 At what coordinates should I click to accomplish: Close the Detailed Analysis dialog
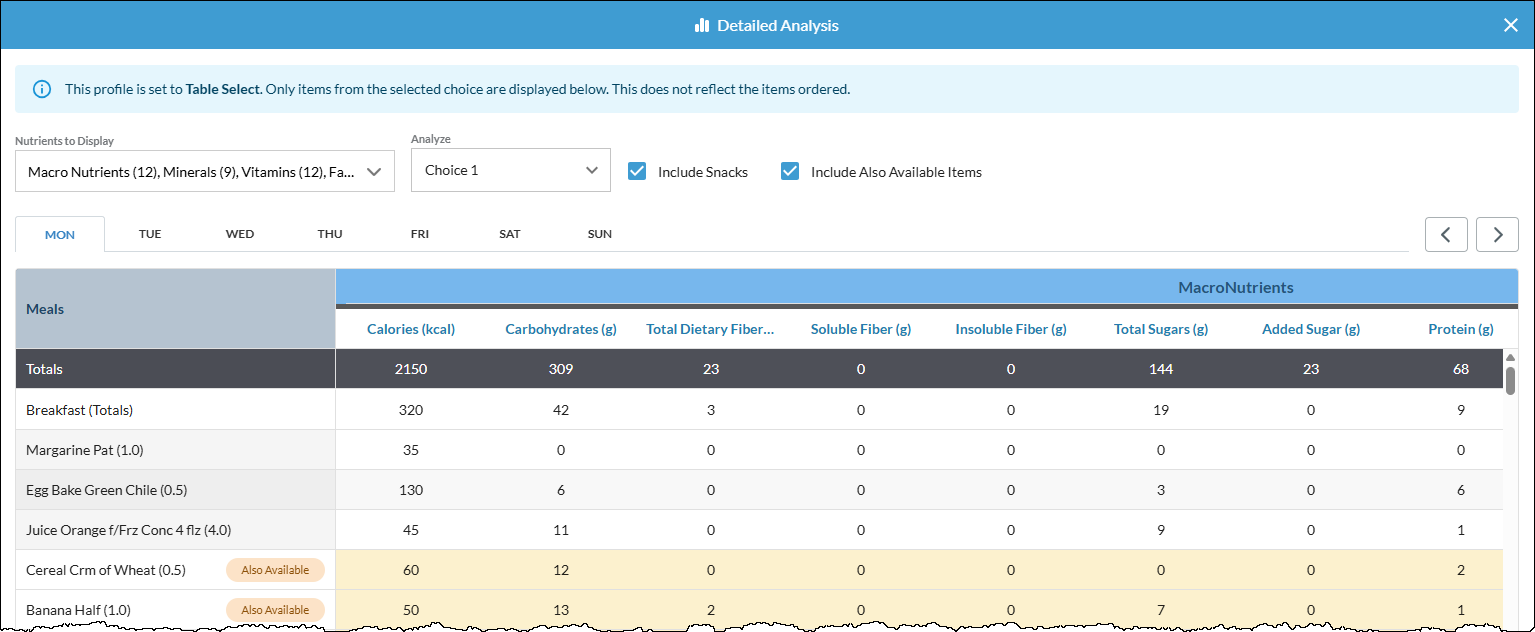coord(1511,25)
